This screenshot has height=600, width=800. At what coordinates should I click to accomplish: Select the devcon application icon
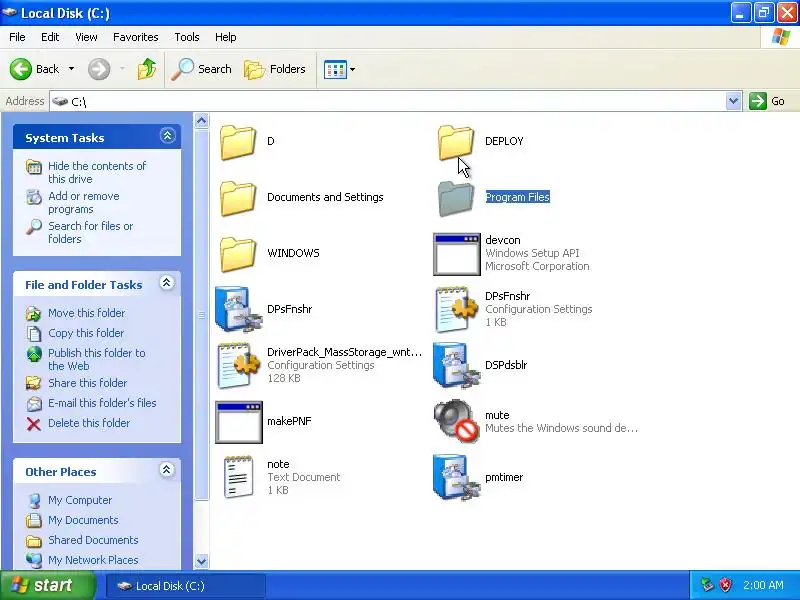click(457, 254)
